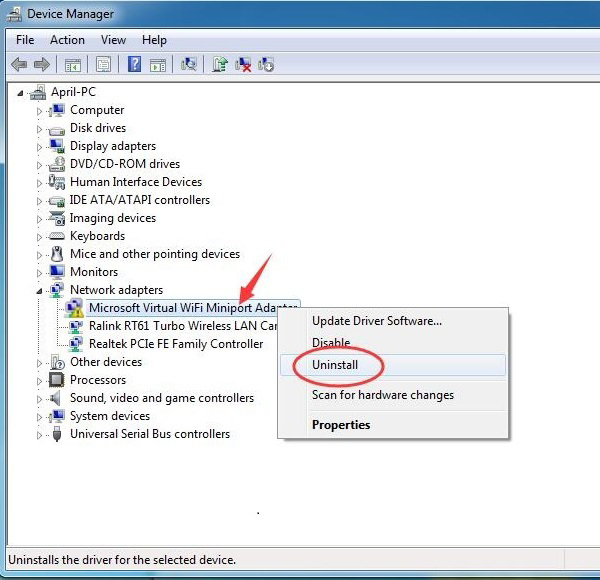The width and height of the screenshot is (600, 580).
Task: Click Show/Hide Console Tree toolbar icon
Action: (73, 65)
